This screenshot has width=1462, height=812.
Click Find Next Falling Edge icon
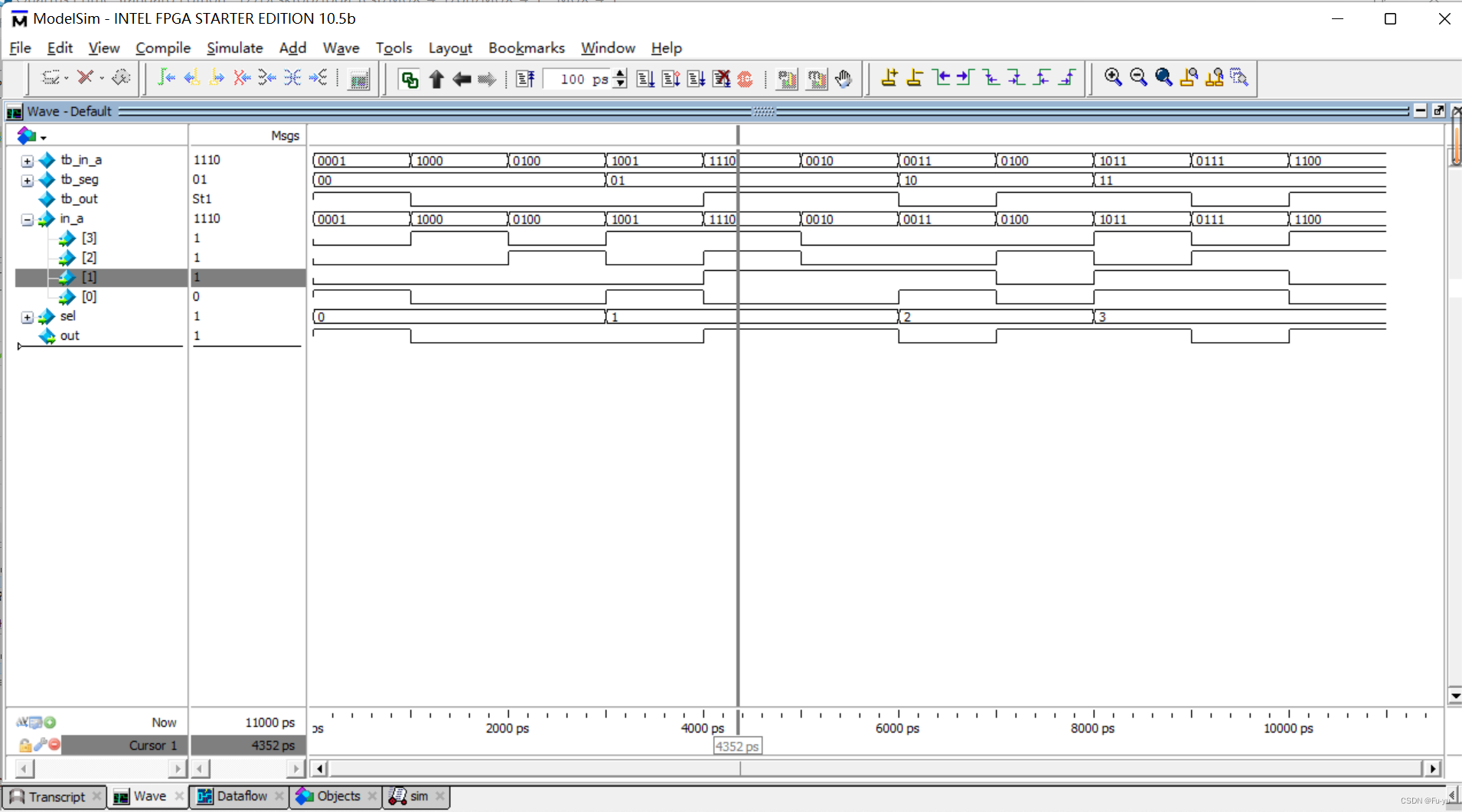pyautogui.click(x=1017, y=77)
